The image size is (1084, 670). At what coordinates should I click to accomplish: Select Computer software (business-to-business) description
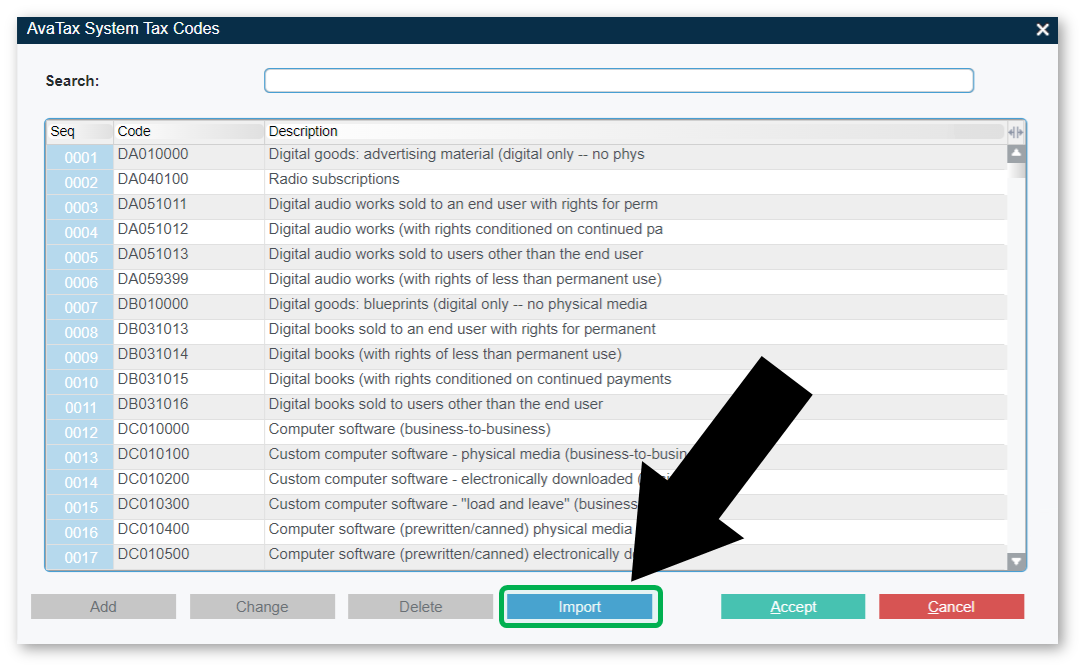coord(409,429)
